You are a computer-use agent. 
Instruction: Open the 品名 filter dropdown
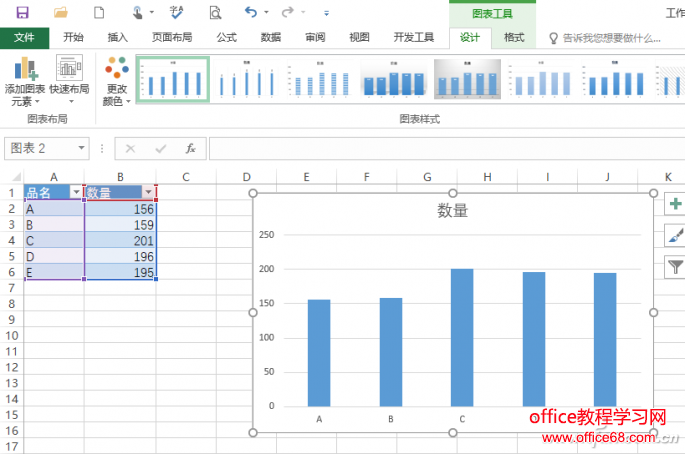[76, 192]
